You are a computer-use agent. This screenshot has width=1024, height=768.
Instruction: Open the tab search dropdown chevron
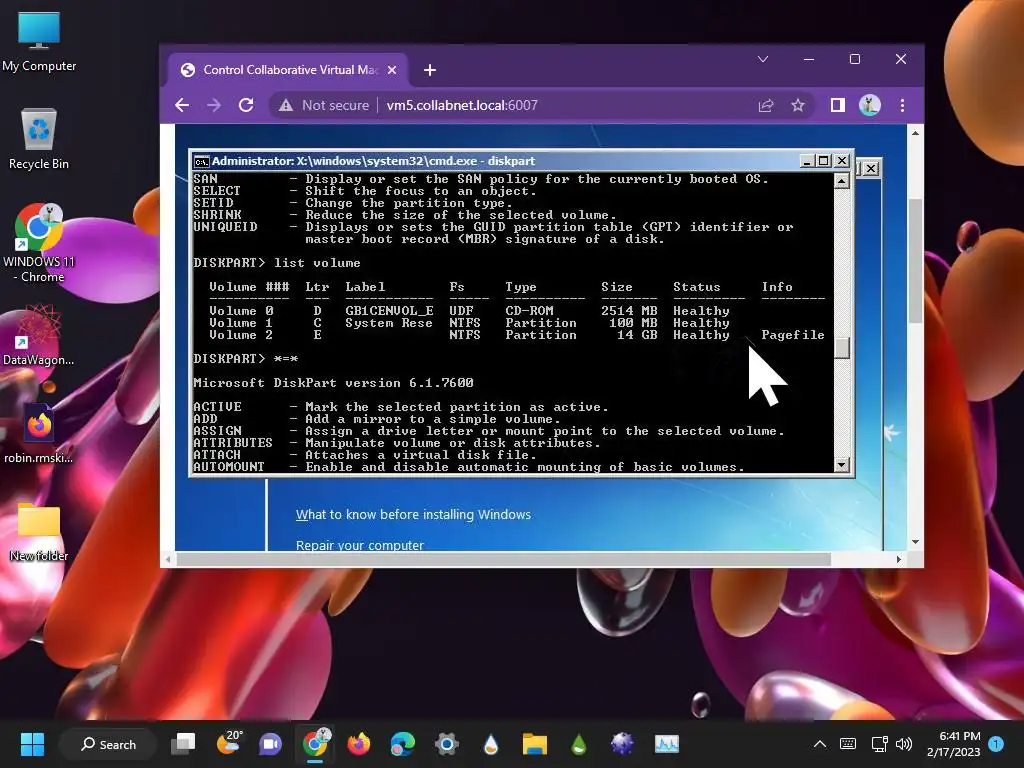[x=762, y=59]
